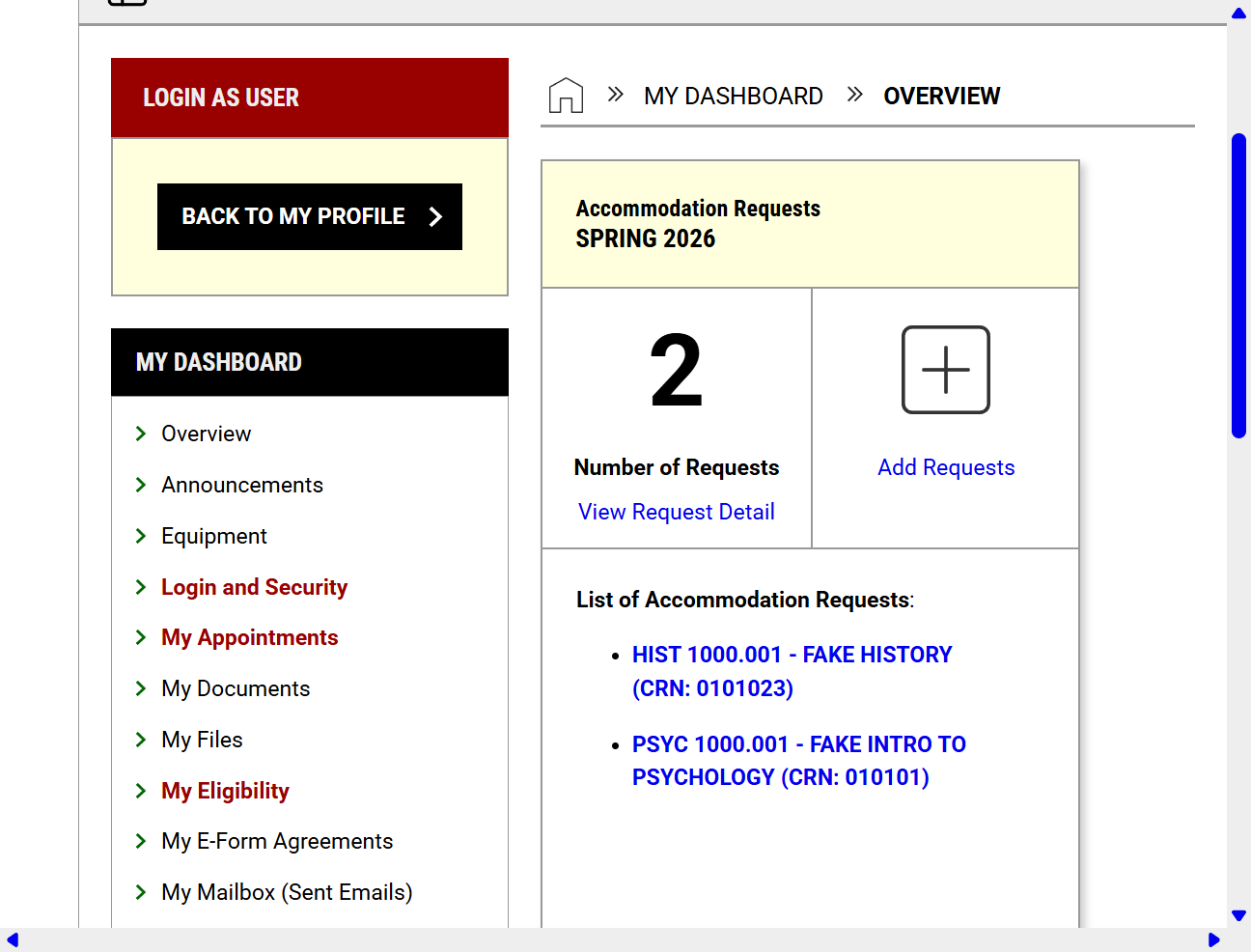The width and height of the screenshot is (1251, 952).
Task: Select OVERVIEW in the breadcrumb
Action: [942, 96]
